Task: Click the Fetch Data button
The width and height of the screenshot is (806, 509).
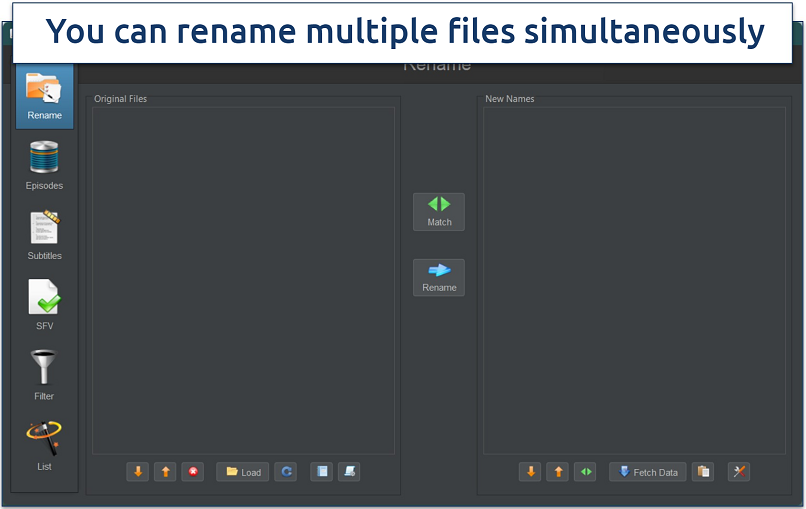Action: [x=647, y=472]
